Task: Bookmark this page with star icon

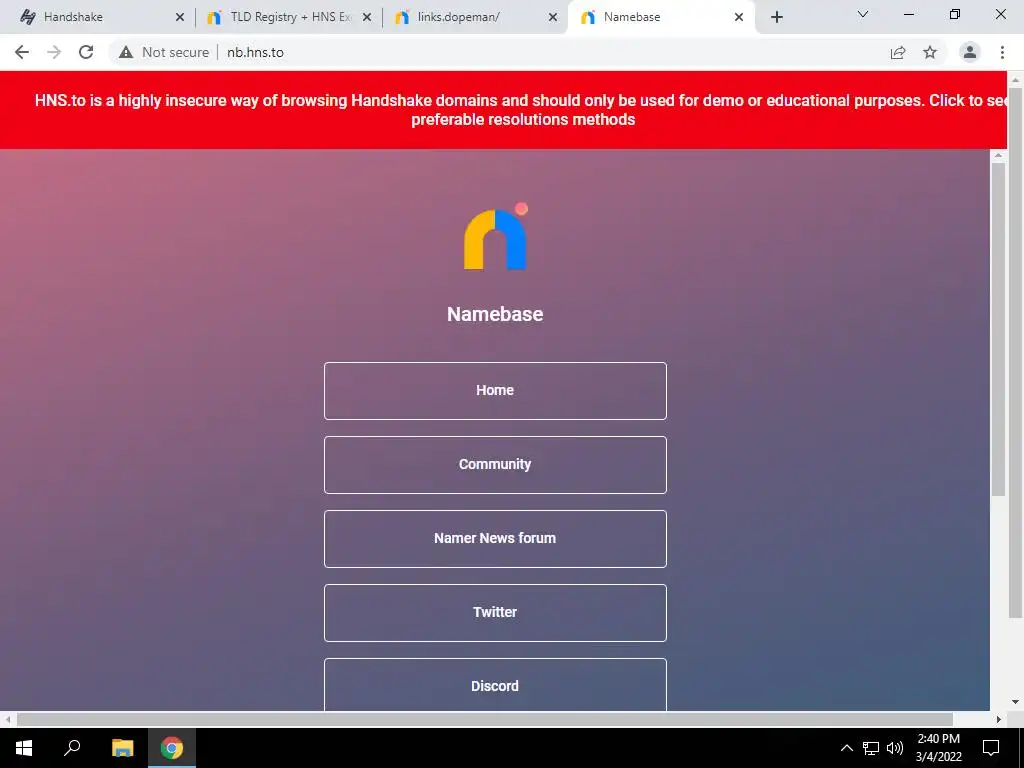Action: pos(930,52)
